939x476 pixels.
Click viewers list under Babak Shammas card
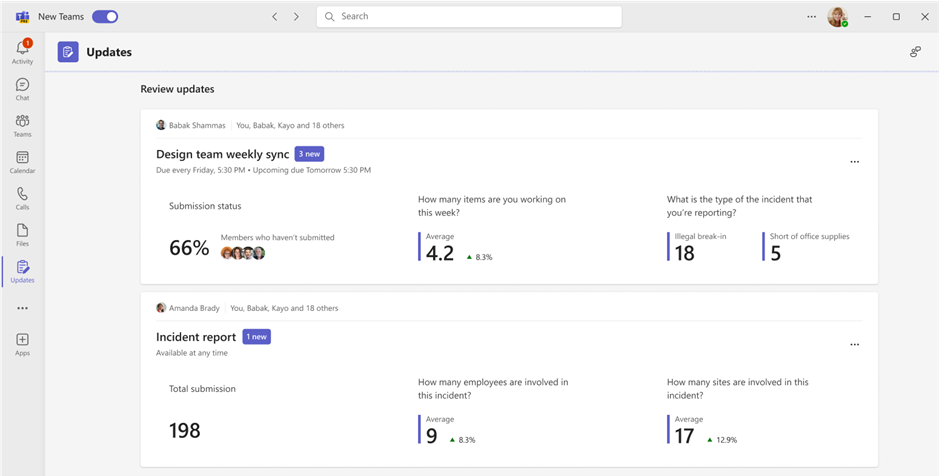290,126
